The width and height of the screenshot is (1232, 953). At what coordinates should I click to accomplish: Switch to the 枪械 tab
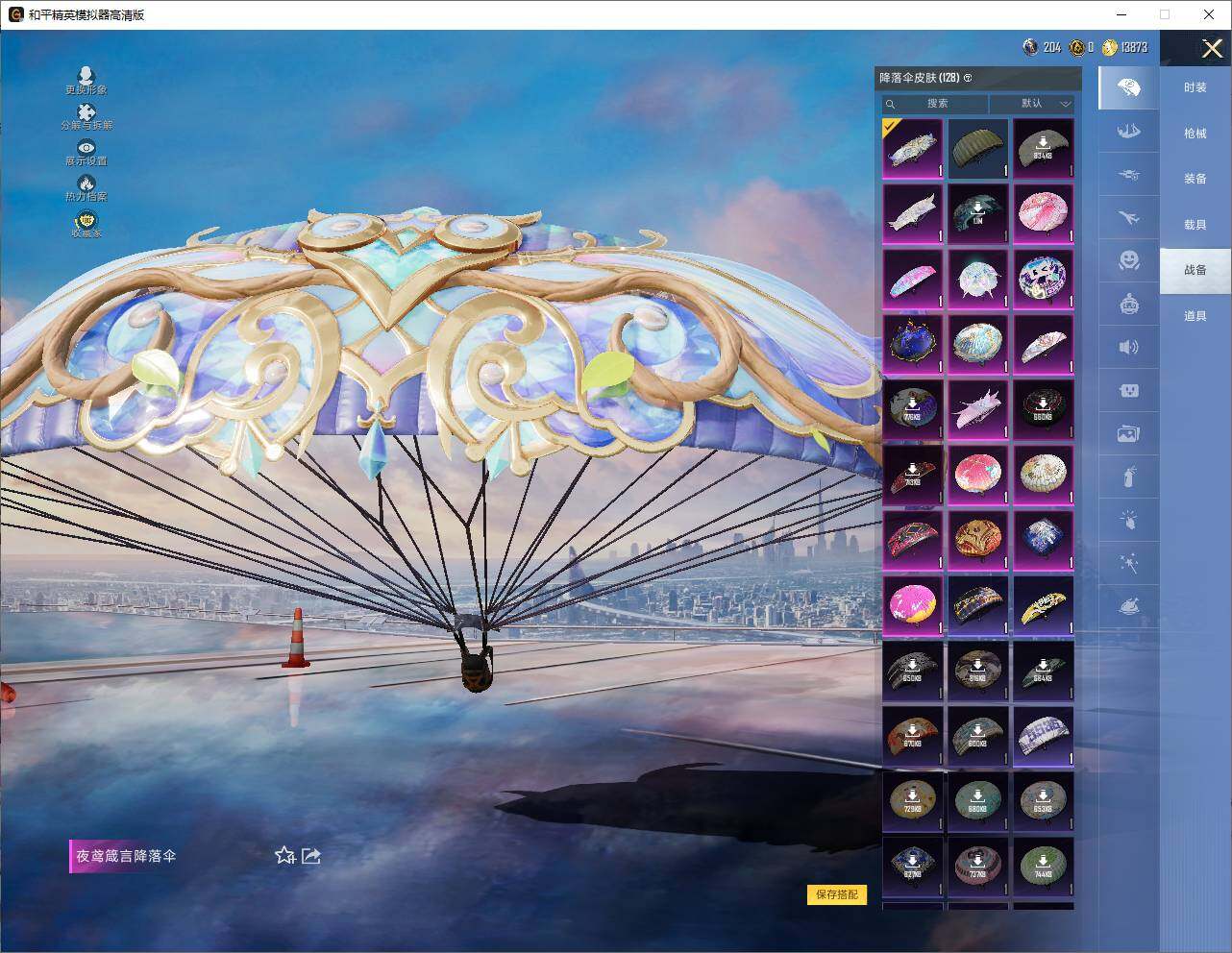click(1195, 134)
